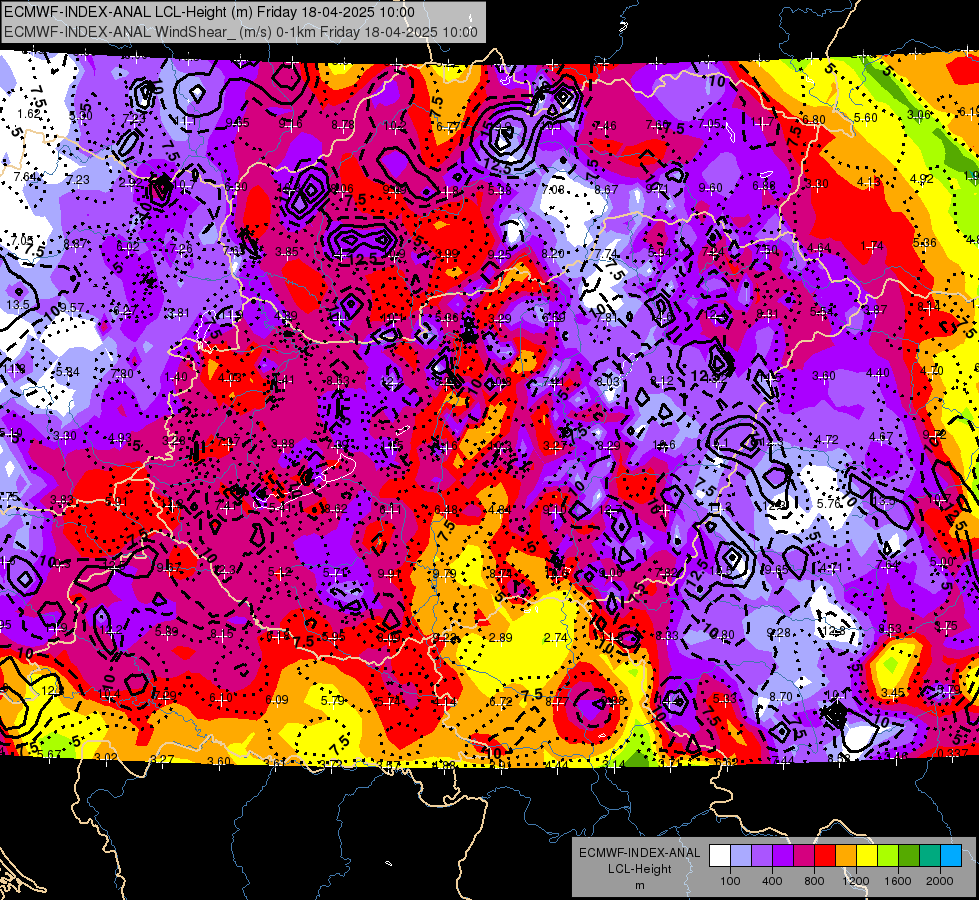Click the yellow legend swatch
This screenshot has height=900, width=979.
[867, 856]
